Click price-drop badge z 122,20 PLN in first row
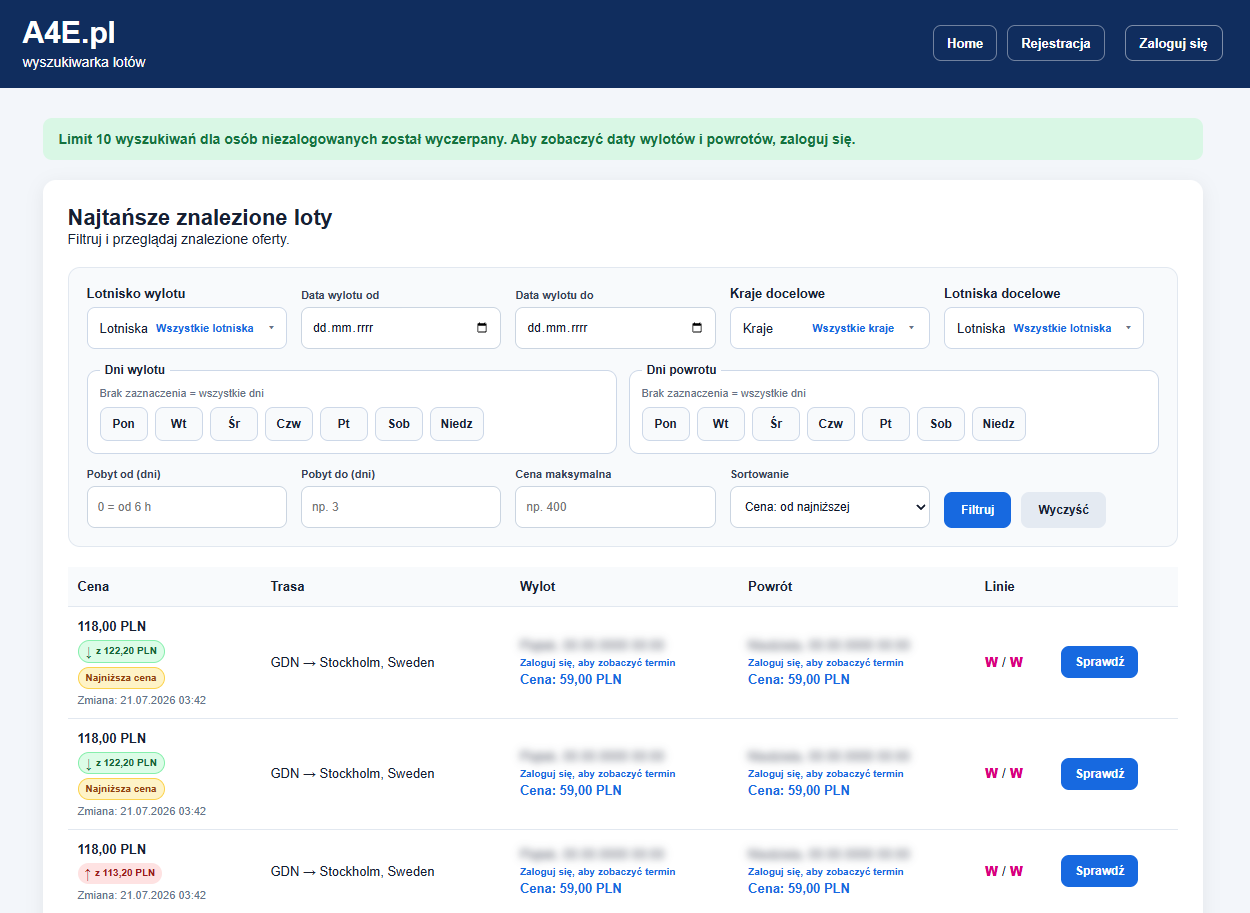 click(x=121, y=651)
